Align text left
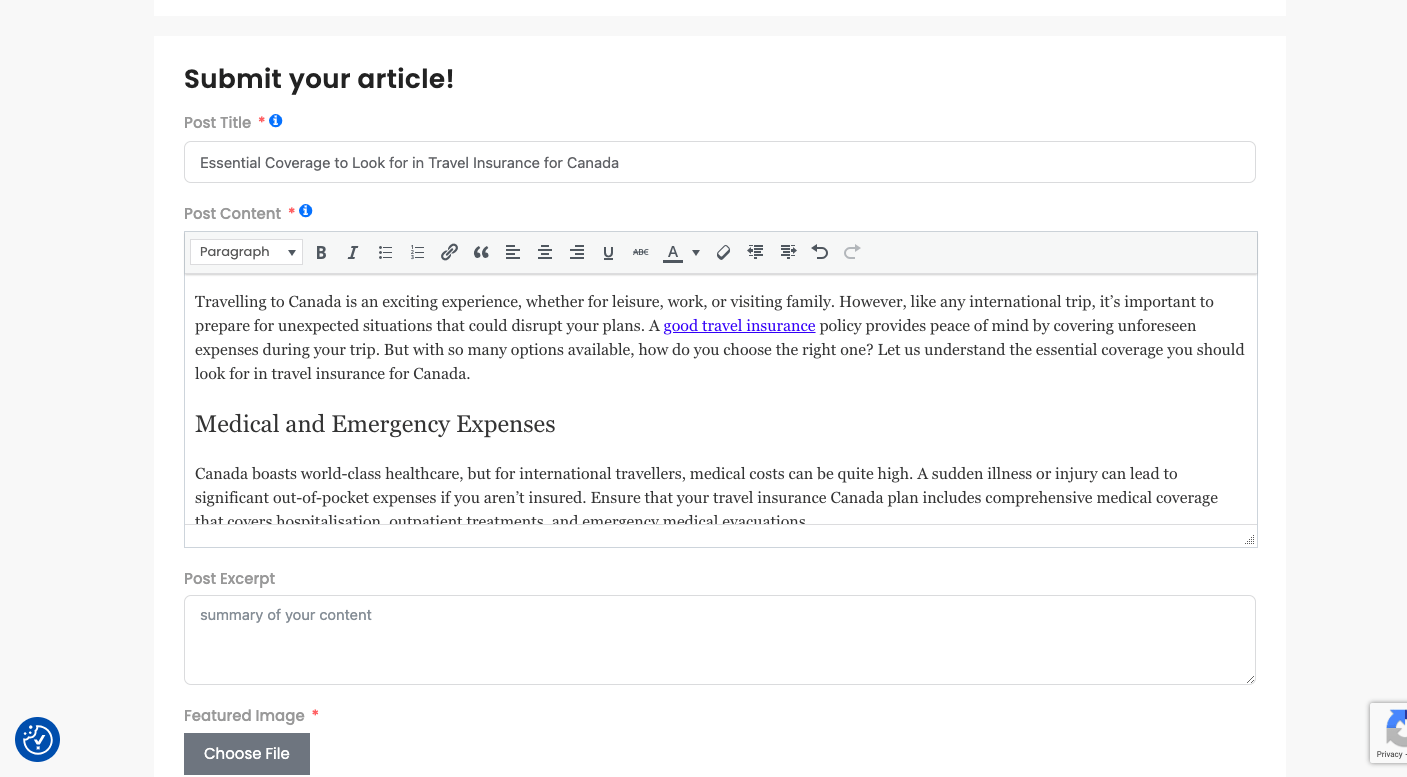This screenshot has height=777, width=1407. [x=513, y=252]
